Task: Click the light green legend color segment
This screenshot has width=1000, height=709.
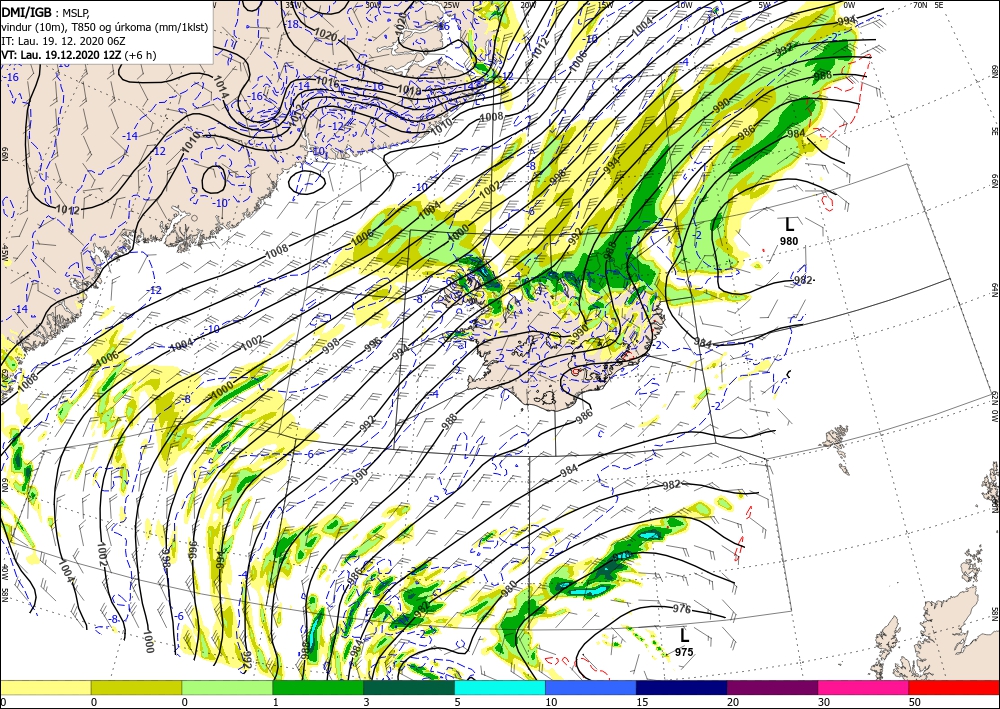Action: [x=227, y=687]
